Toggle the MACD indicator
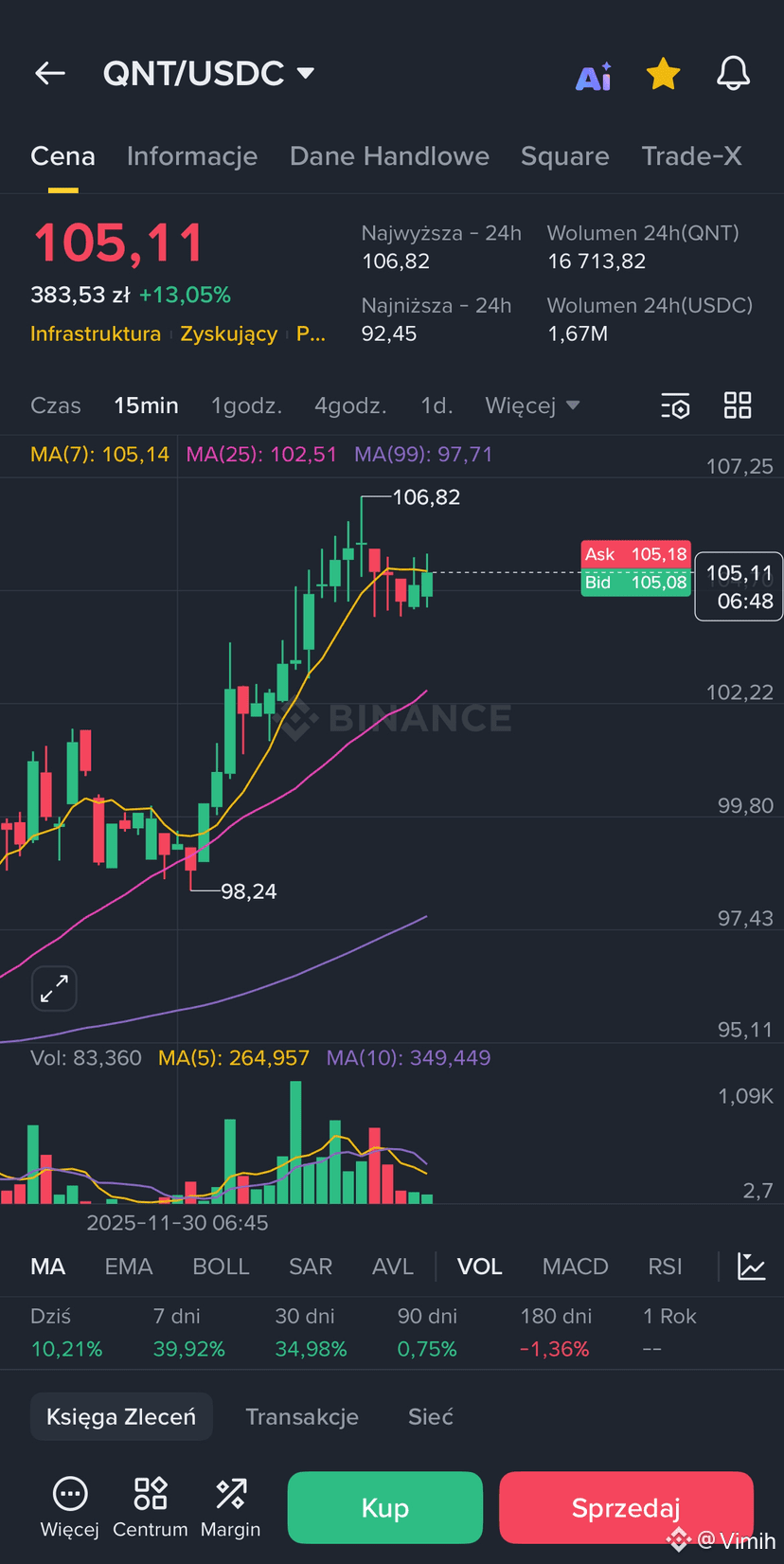This screenshot has width=784, height=1564. (x=576, y=1267)
